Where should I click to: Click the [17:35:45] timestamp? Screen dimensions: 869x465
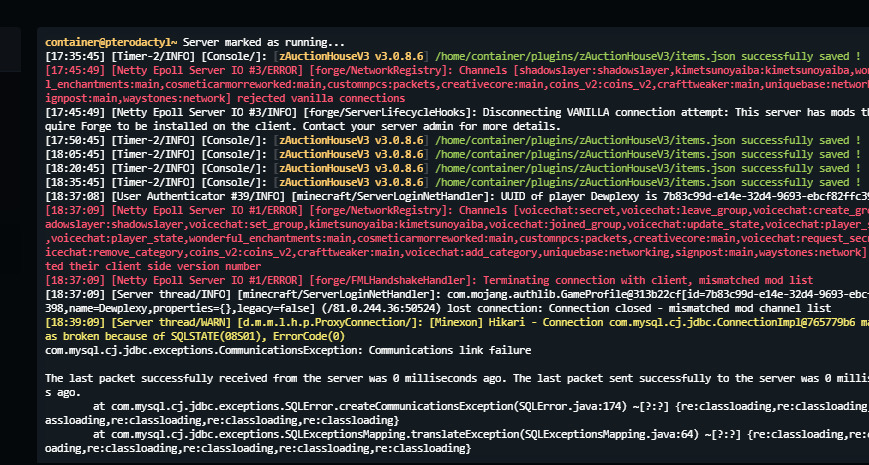point(75,56)
